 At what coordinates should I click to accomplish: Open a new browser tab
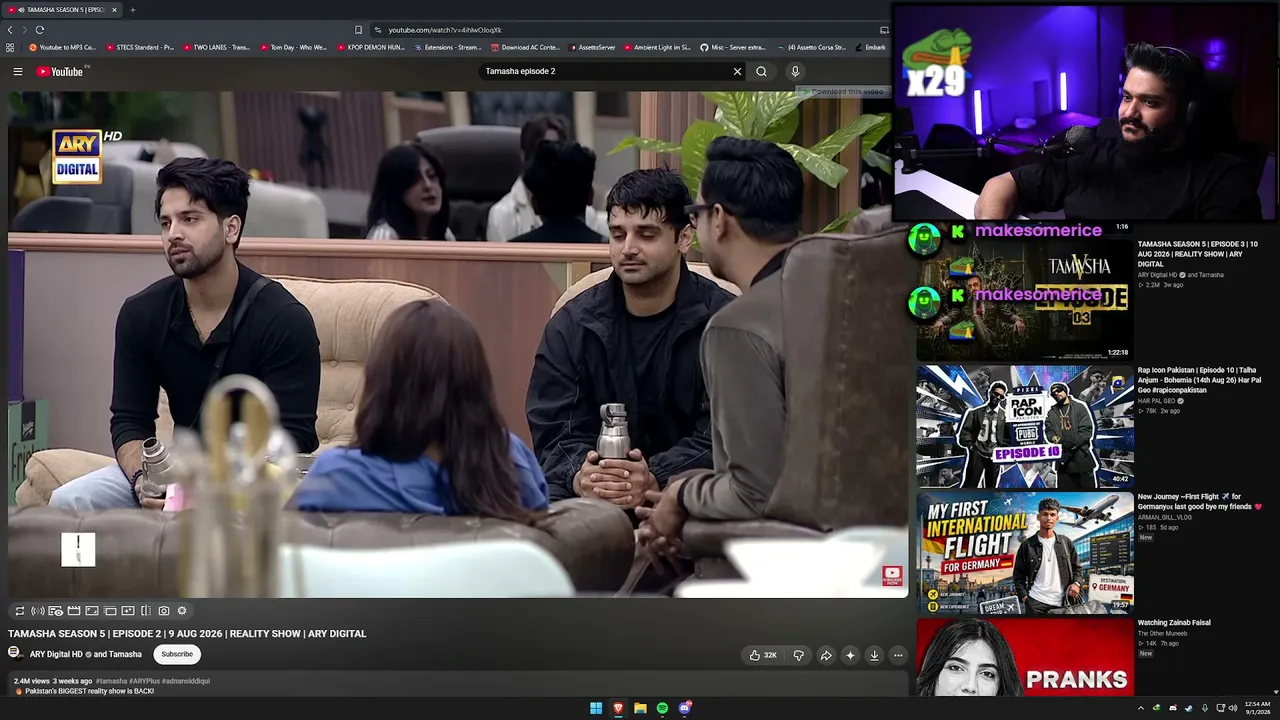(132, 10)
